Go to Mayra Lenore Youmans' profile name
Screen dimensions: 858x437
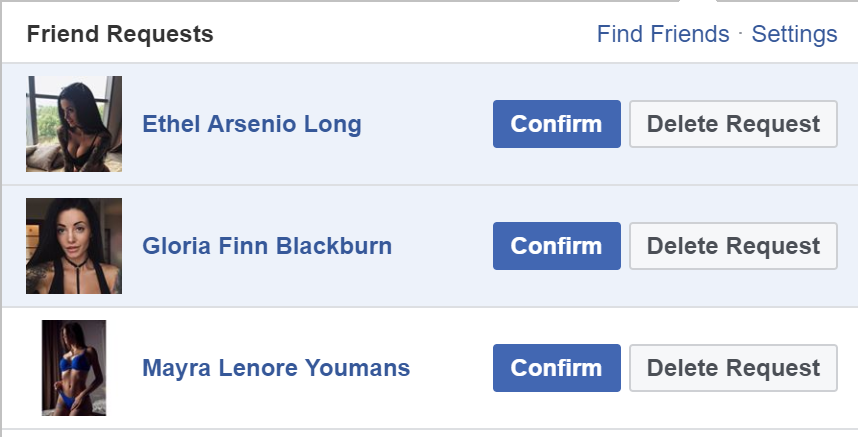coord(276,368)
